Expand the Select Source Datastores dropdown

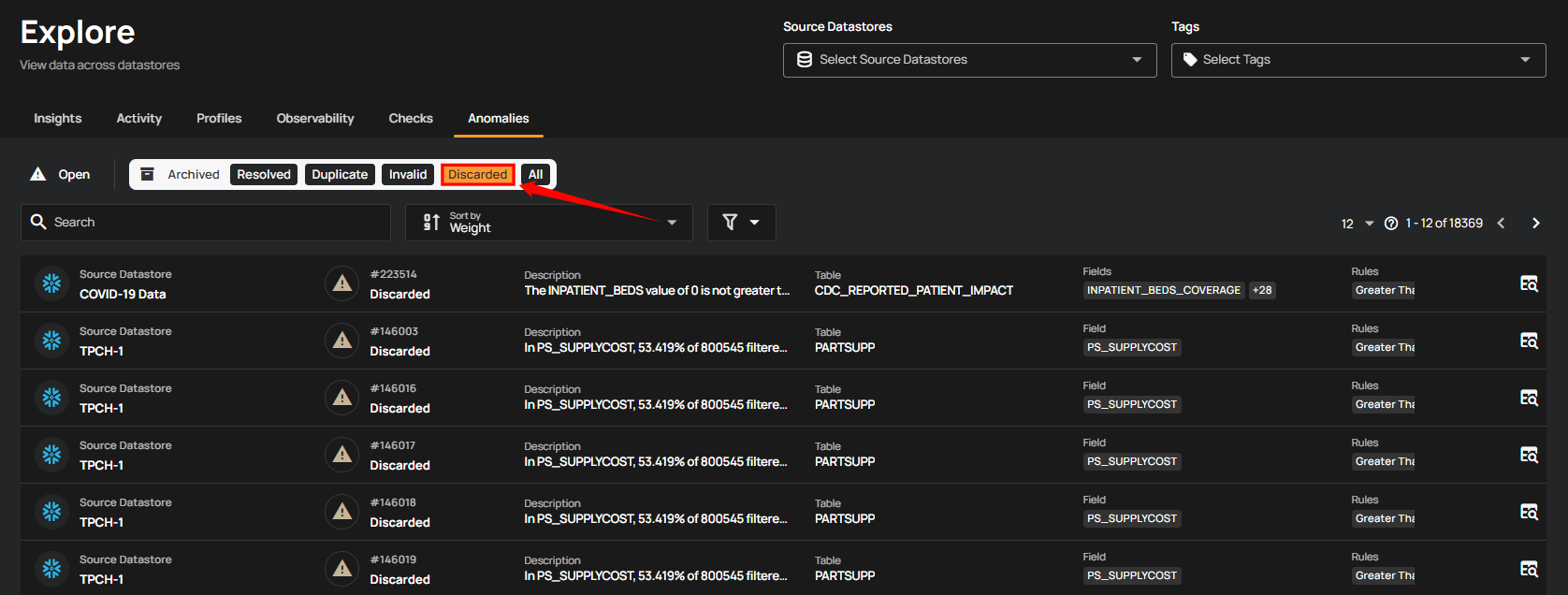pyautogui.click(x=969, y=60)
